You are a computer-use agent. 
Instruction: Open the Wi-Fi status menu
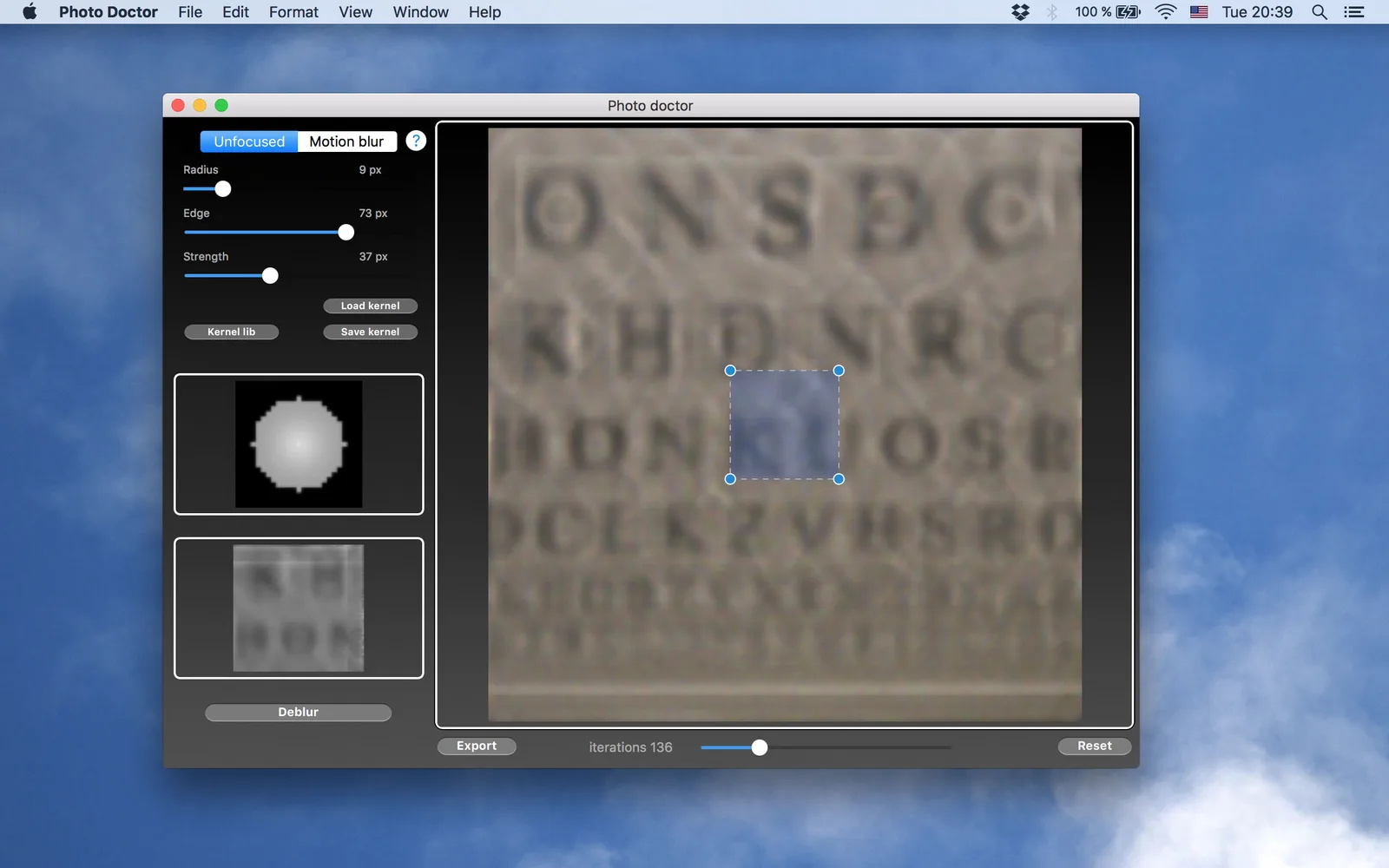tap(1166, 12)
